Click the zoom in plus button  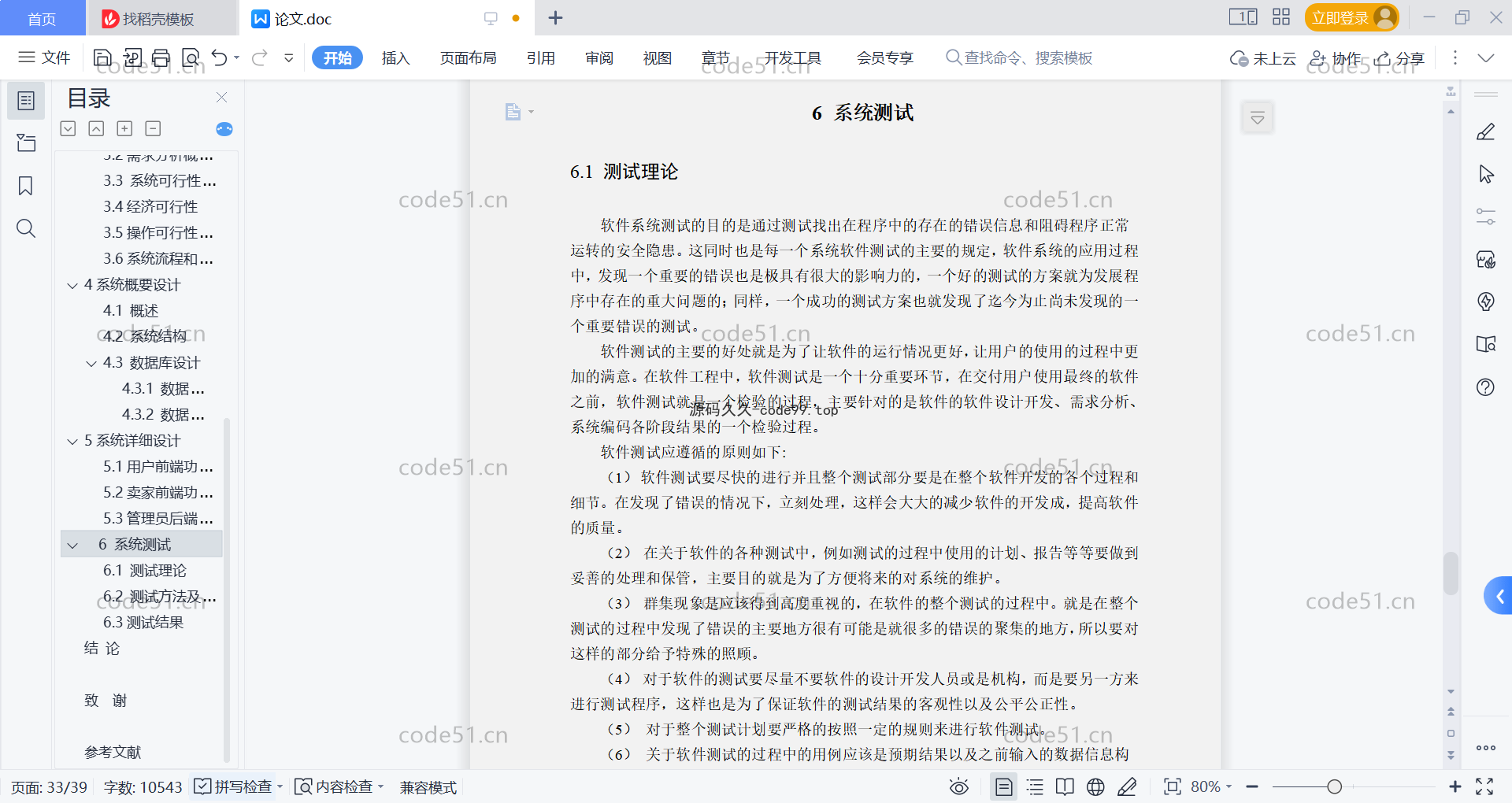[x=1455, y=786]
